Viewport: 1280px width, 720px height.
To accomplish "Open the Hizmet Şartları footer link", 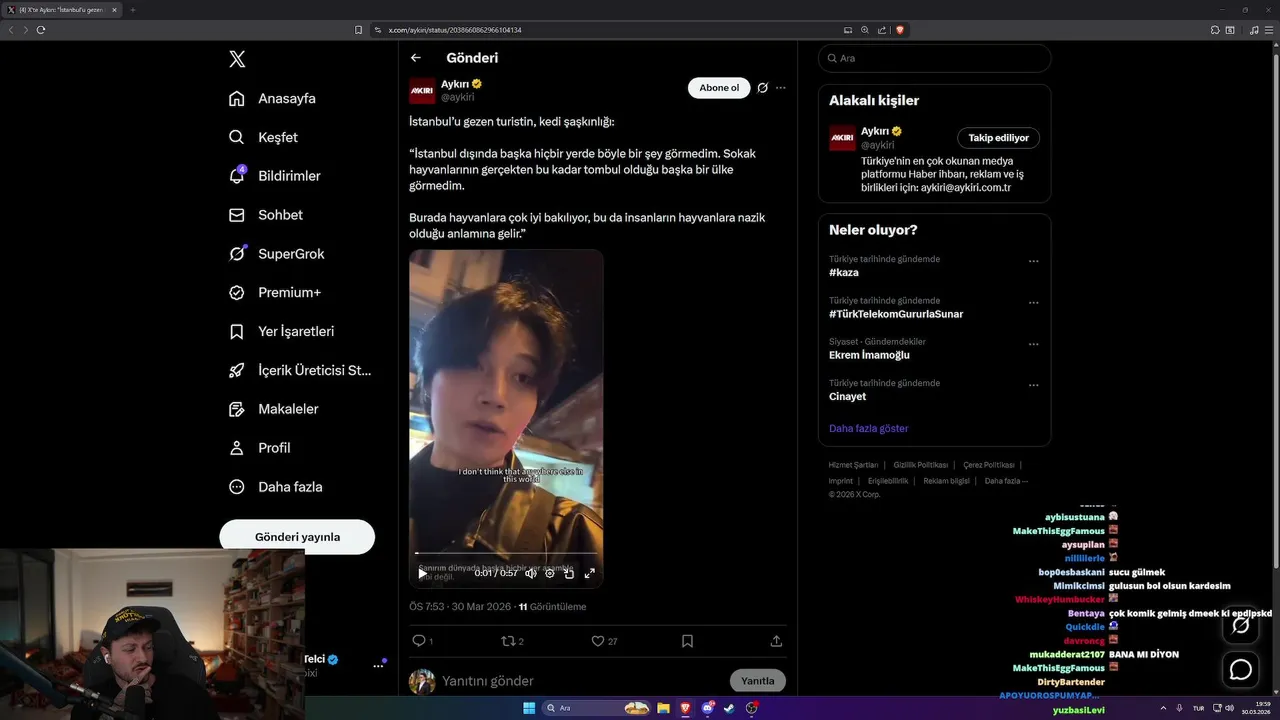I will pyautogui.click(x=853, y=465).
